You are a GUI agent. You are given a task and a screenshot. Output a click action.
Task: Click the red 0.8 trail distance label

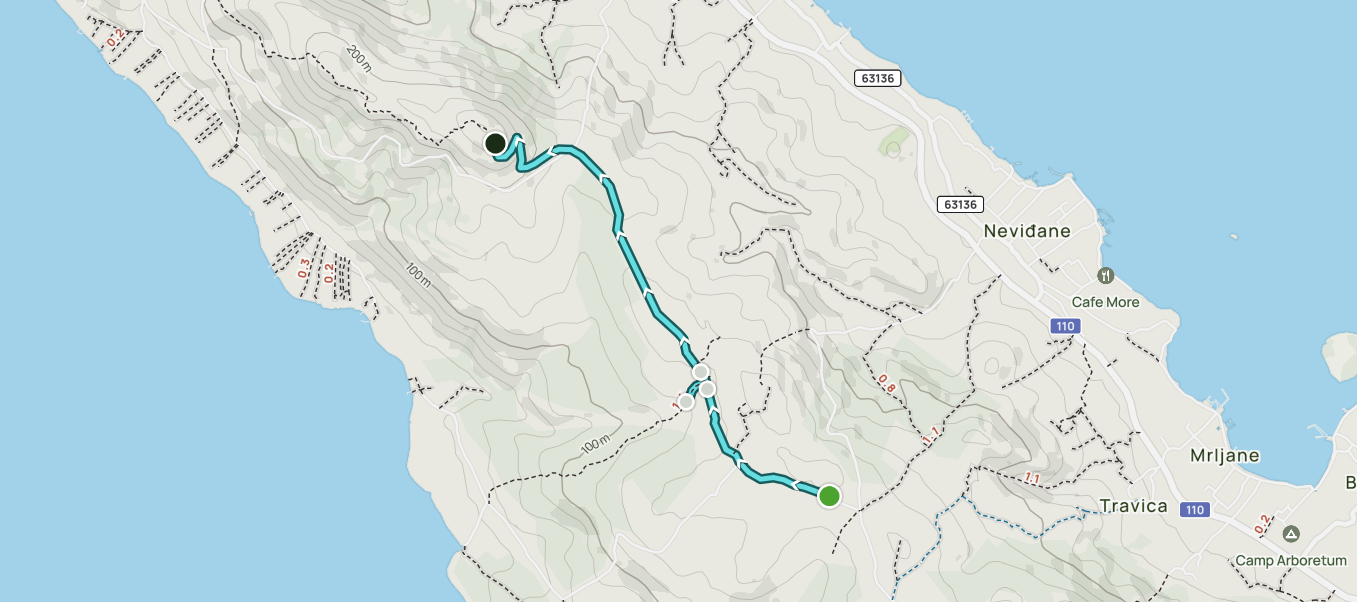point(886,382)
